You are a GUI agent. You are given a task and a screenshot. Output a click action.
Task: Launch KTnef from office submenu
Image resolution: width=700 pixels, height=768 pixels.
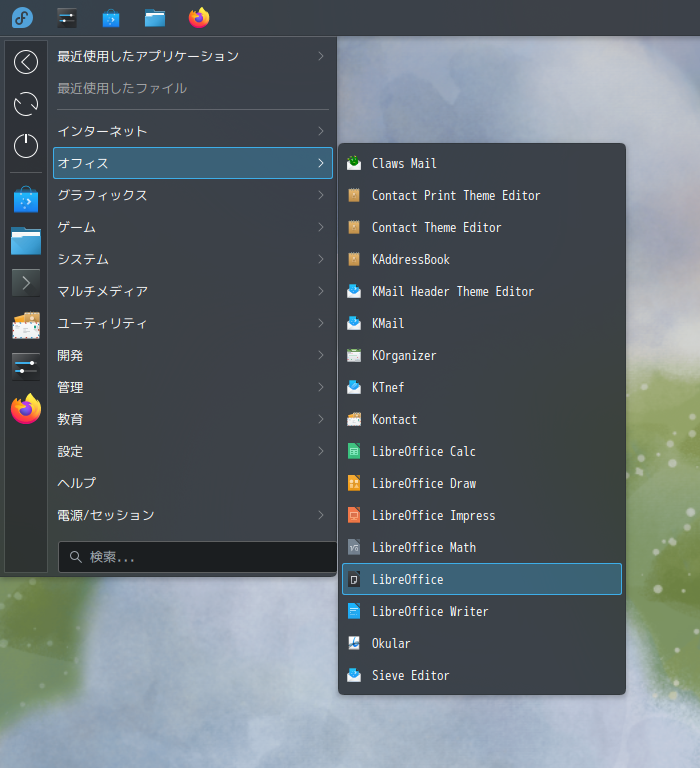coord(482,387)
